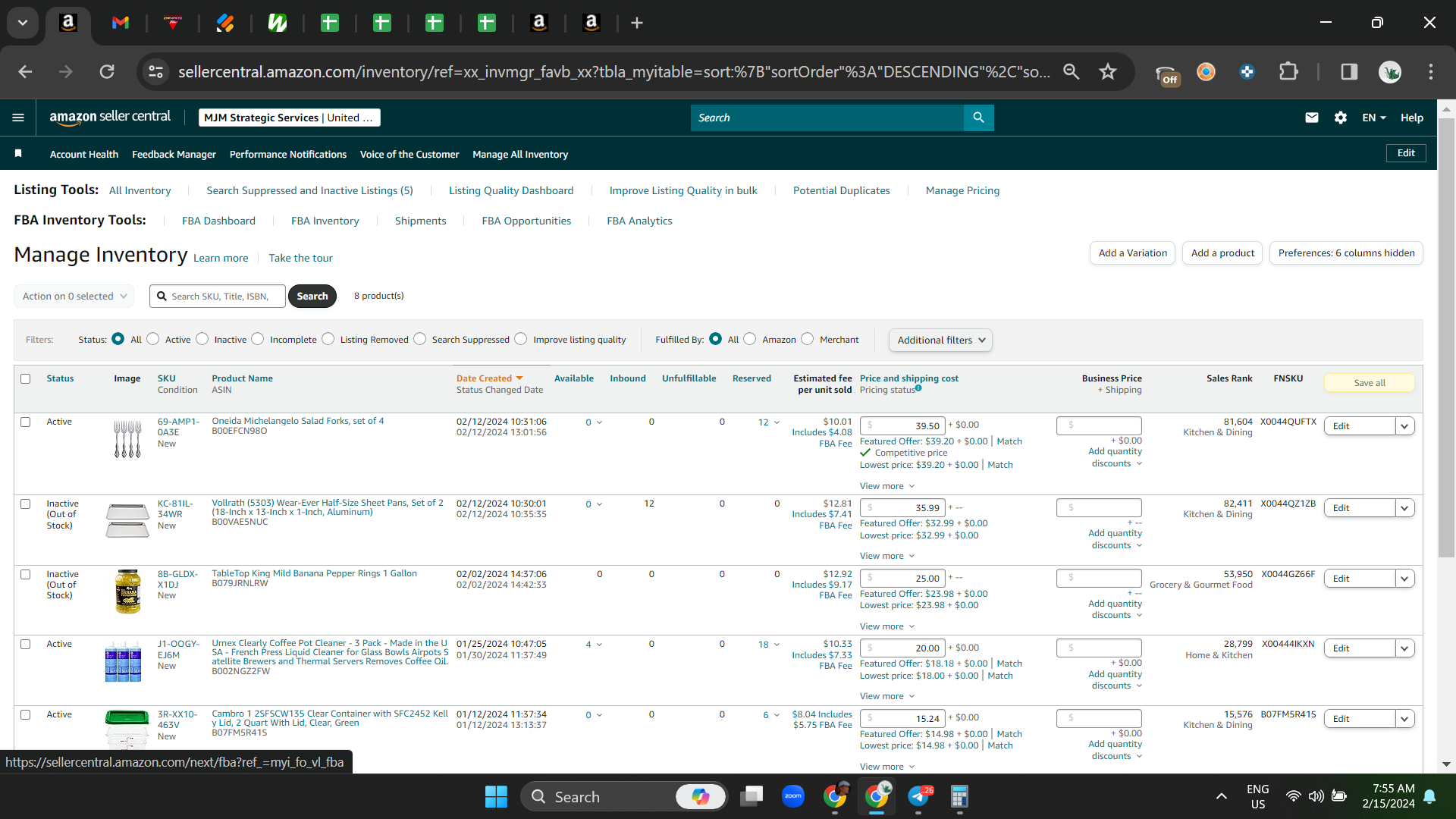Select the Incomplete status radio button
This screenshot has height=819, width=1456.
click(258, 339)
